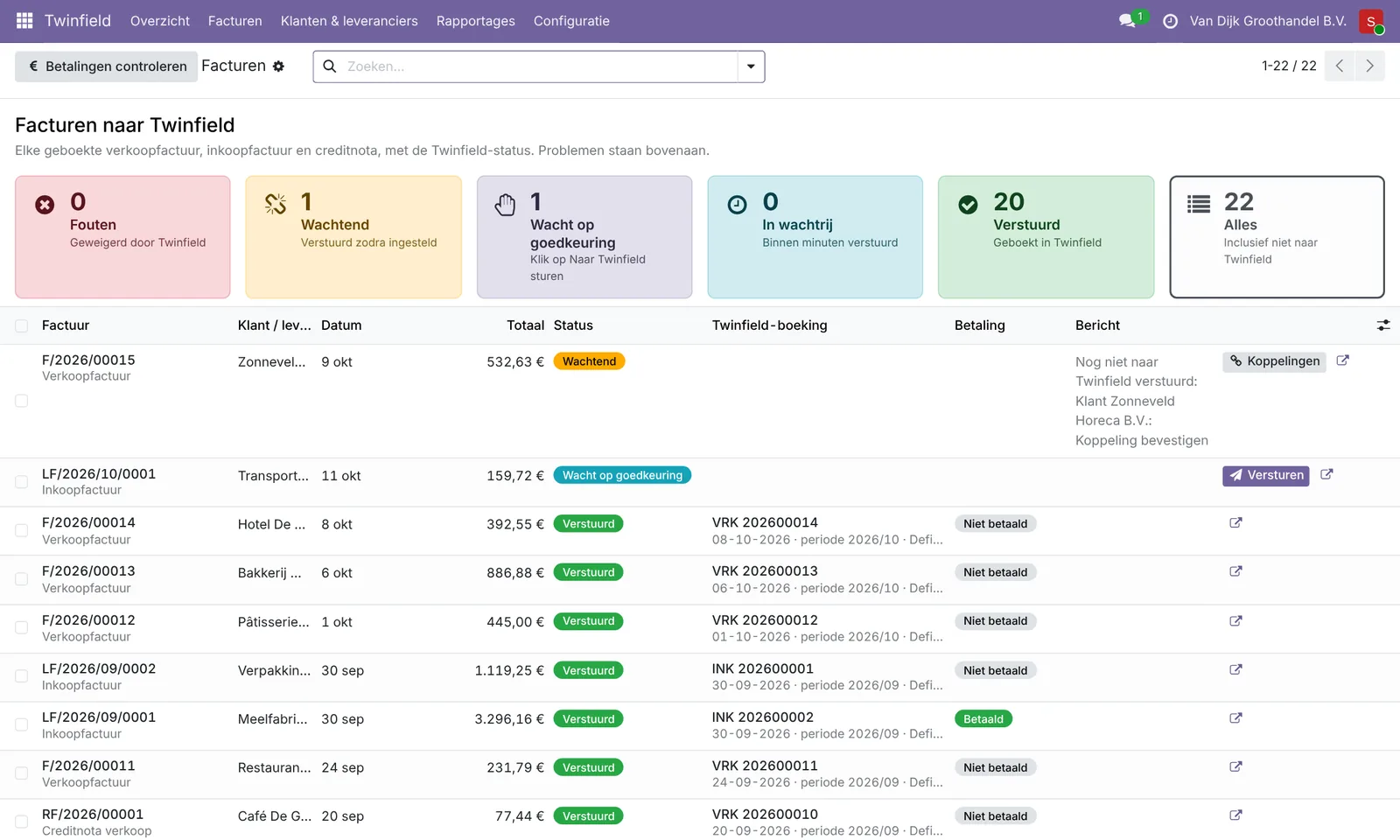The height and width of the screenshot is (840, 1400).
Task: Filter by Fouten card
Action: click(122, 237)
